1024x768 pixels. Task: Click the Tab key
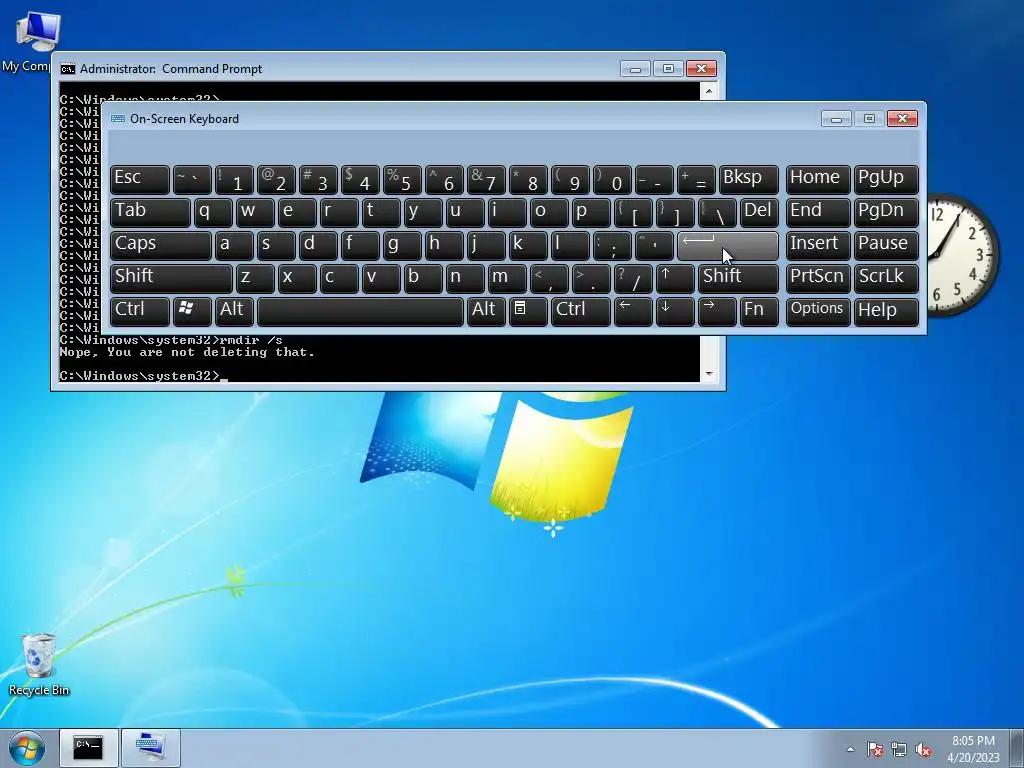pos(150,213)
